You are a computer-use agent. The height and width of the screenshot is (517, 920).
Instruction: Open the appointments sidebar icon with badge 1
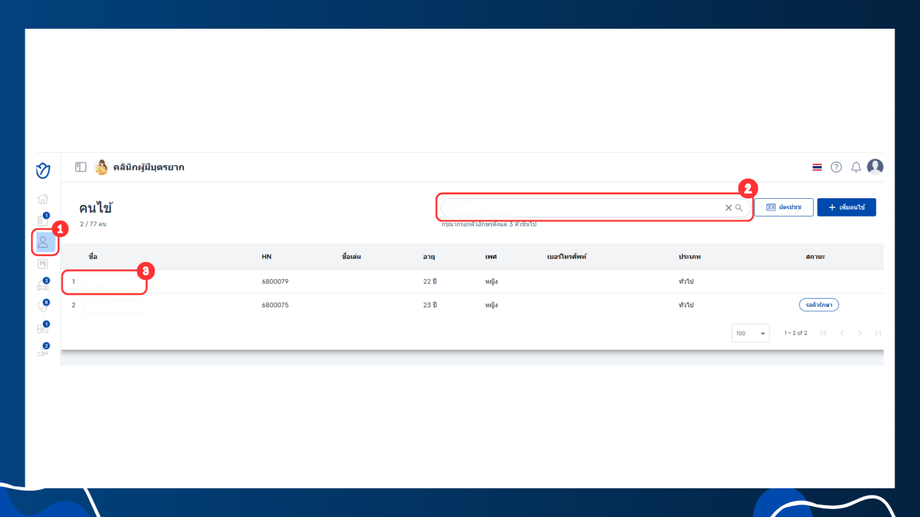pos(43,220)
